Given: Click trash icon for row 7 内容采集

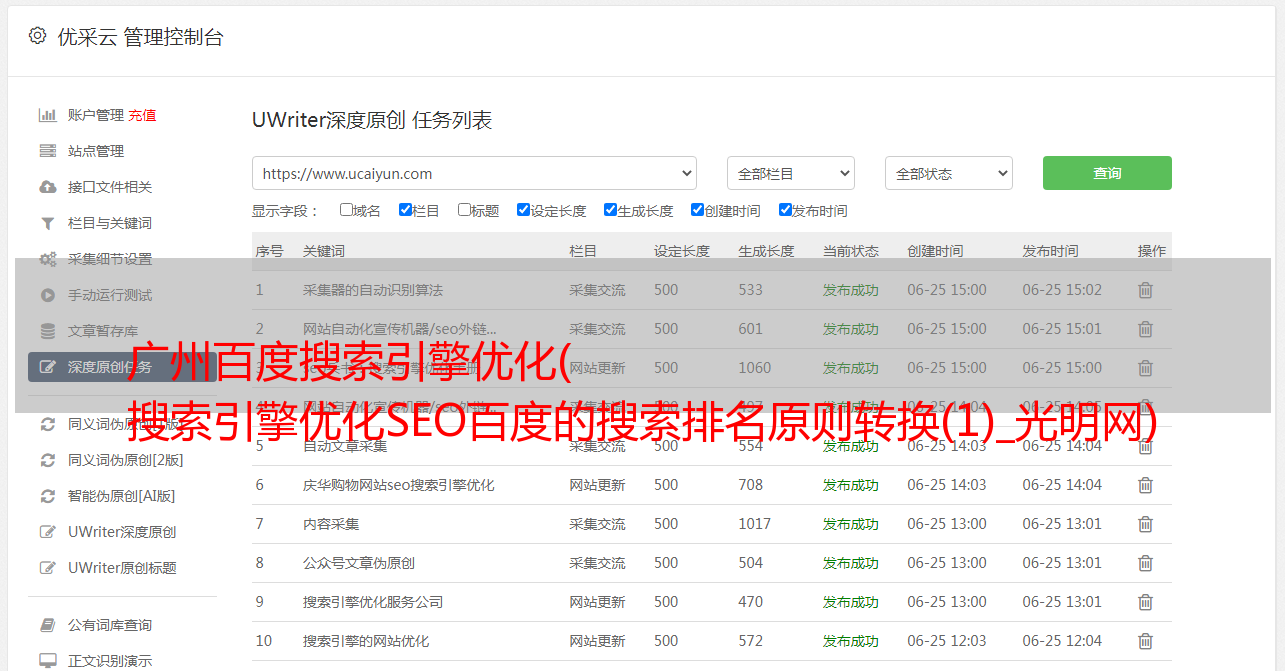Looking at the screenshot, I should 1145,524.
